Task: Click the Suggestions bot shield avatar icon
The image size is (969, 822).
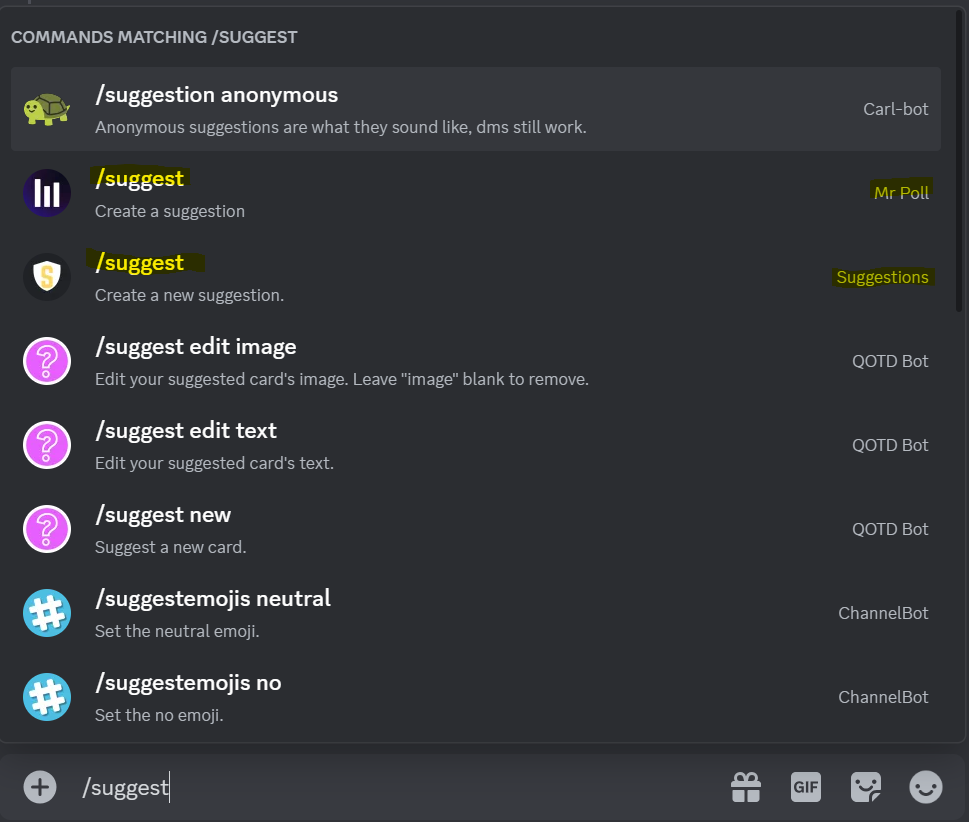Action: (44, 277)
